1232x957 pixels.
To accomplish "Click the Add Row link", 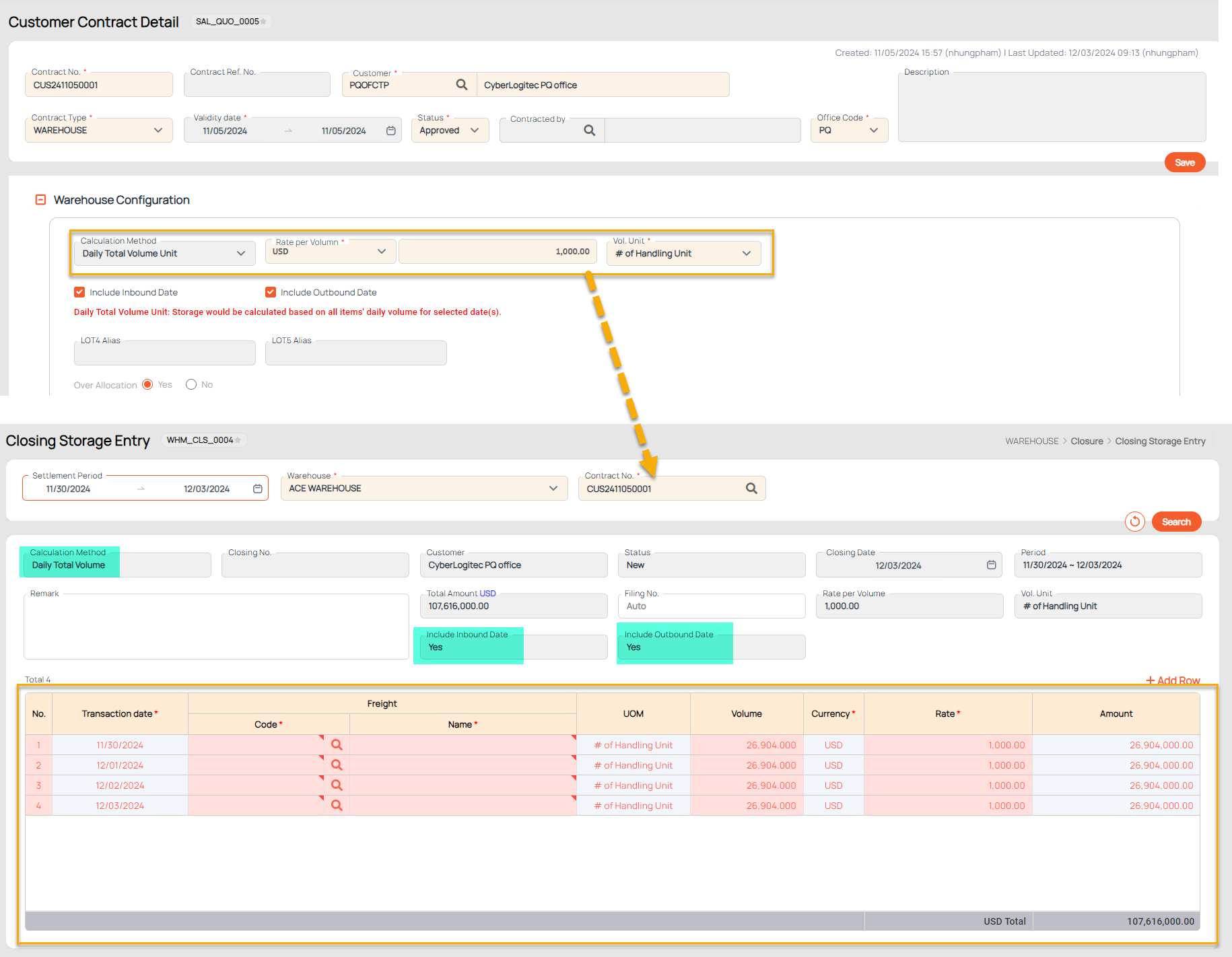I will pyautogui.click(x=1173, y=680).
